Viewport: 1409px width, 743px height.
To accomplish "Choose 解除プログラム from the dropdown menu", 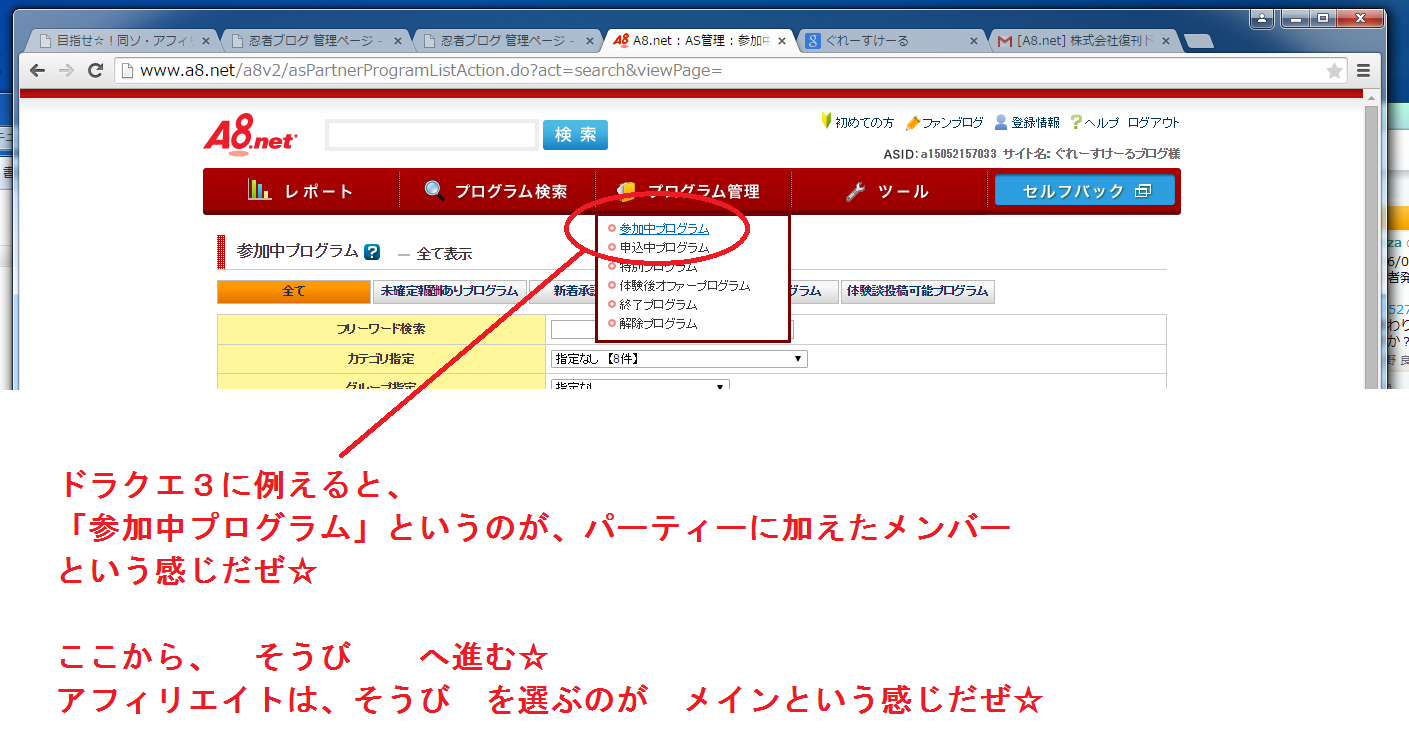I will [x=658, y=324].
